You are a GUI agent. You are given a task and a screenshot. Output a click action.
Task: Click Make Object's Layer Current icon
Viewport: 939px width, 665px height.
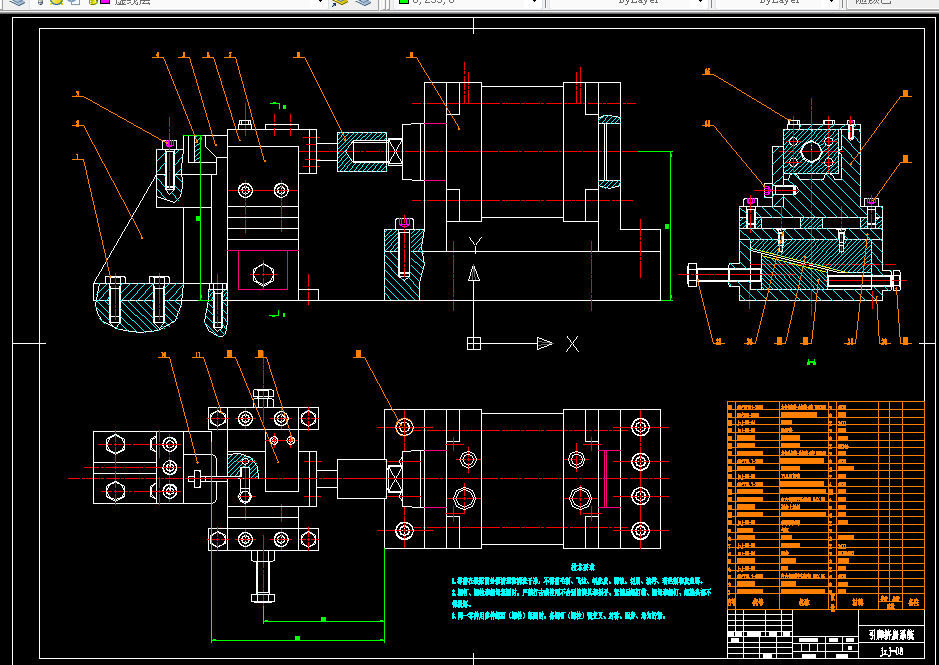[340, 2]
